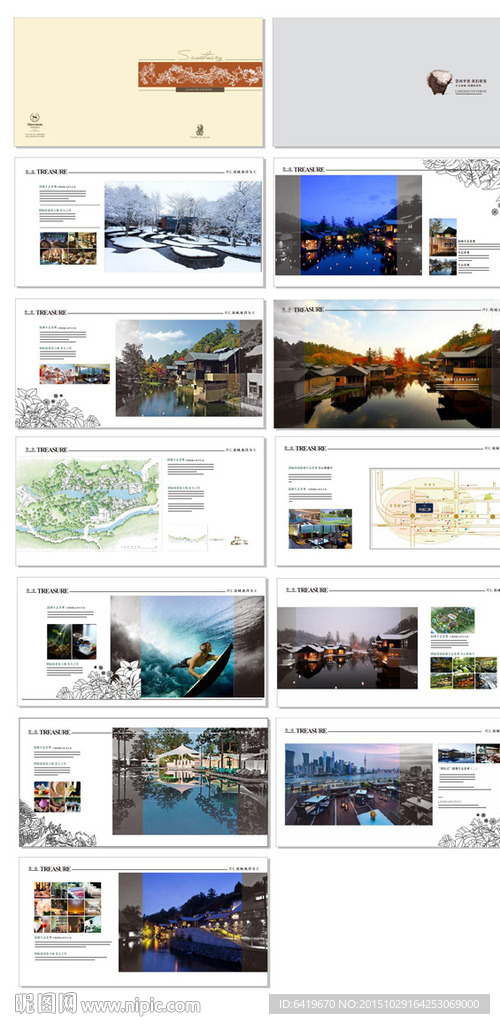Open the underwater surfer photo
Screen dimensions: 500x1024
[187, 647]
